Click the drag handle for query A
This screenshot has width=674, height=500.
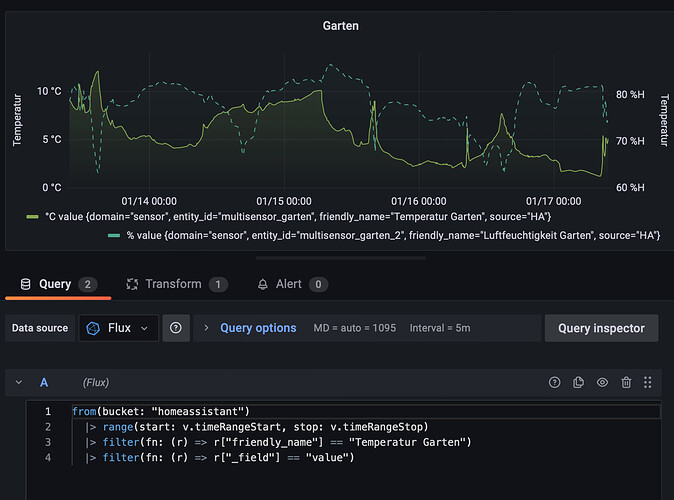pyautogui.click(x=648, y=382)
